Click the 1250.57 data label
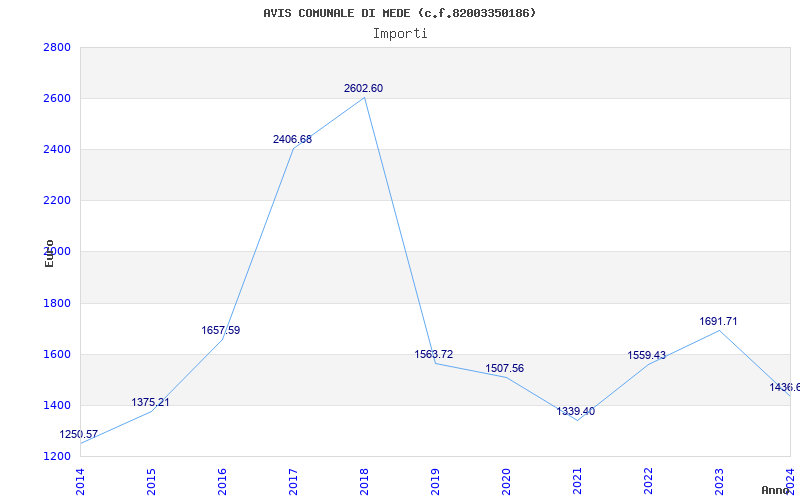This screenshot has width=800, height=500. (79, 435)
